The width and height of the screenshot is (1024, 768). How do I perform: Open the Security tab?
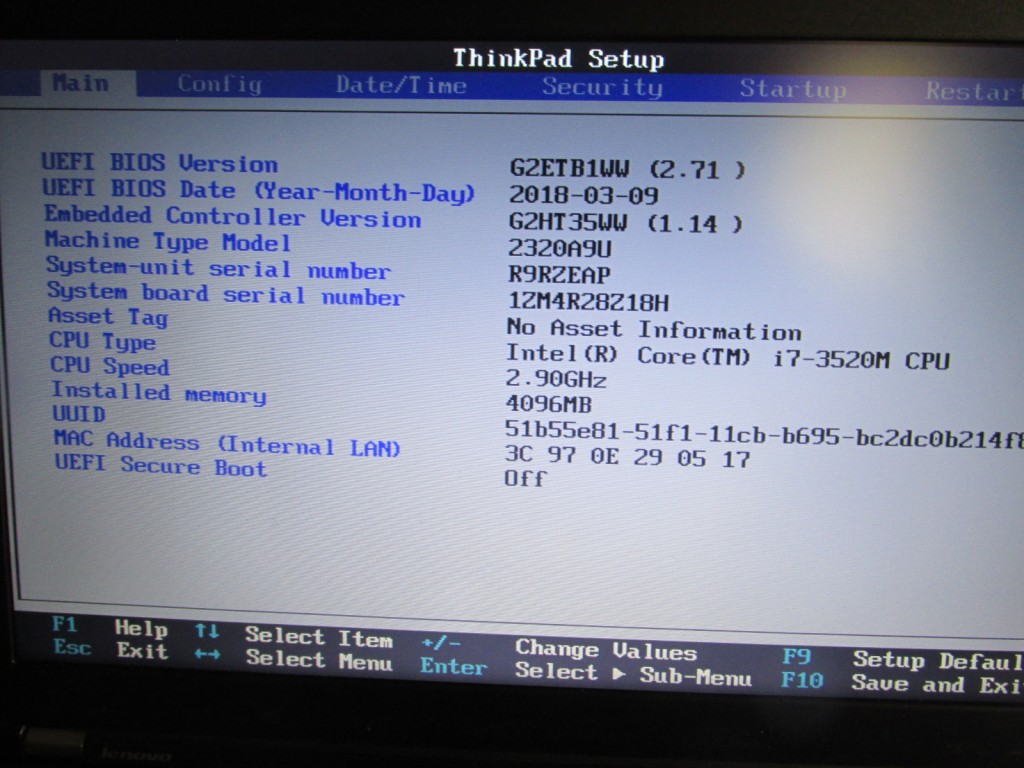click(602, 88)
